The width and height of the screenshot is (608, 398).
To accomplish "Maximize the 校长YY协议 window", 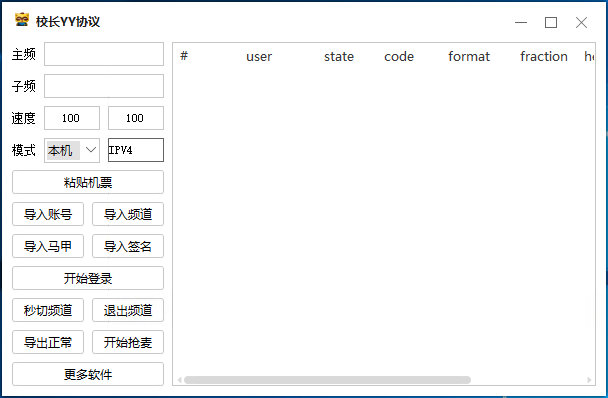I will click(x=551, y=22).
